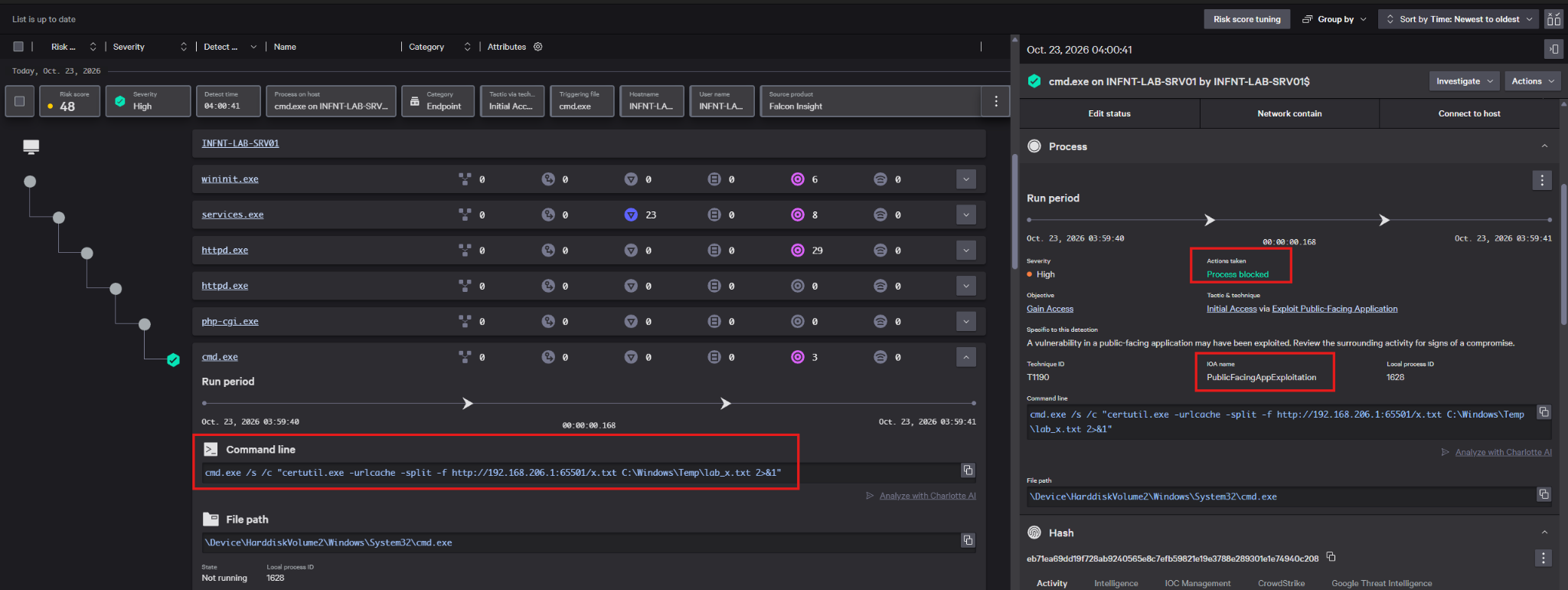Open Hash section three-dot menu
Image resolution: width=1568 pixels, height=590 pixels.
(1543, 558)
